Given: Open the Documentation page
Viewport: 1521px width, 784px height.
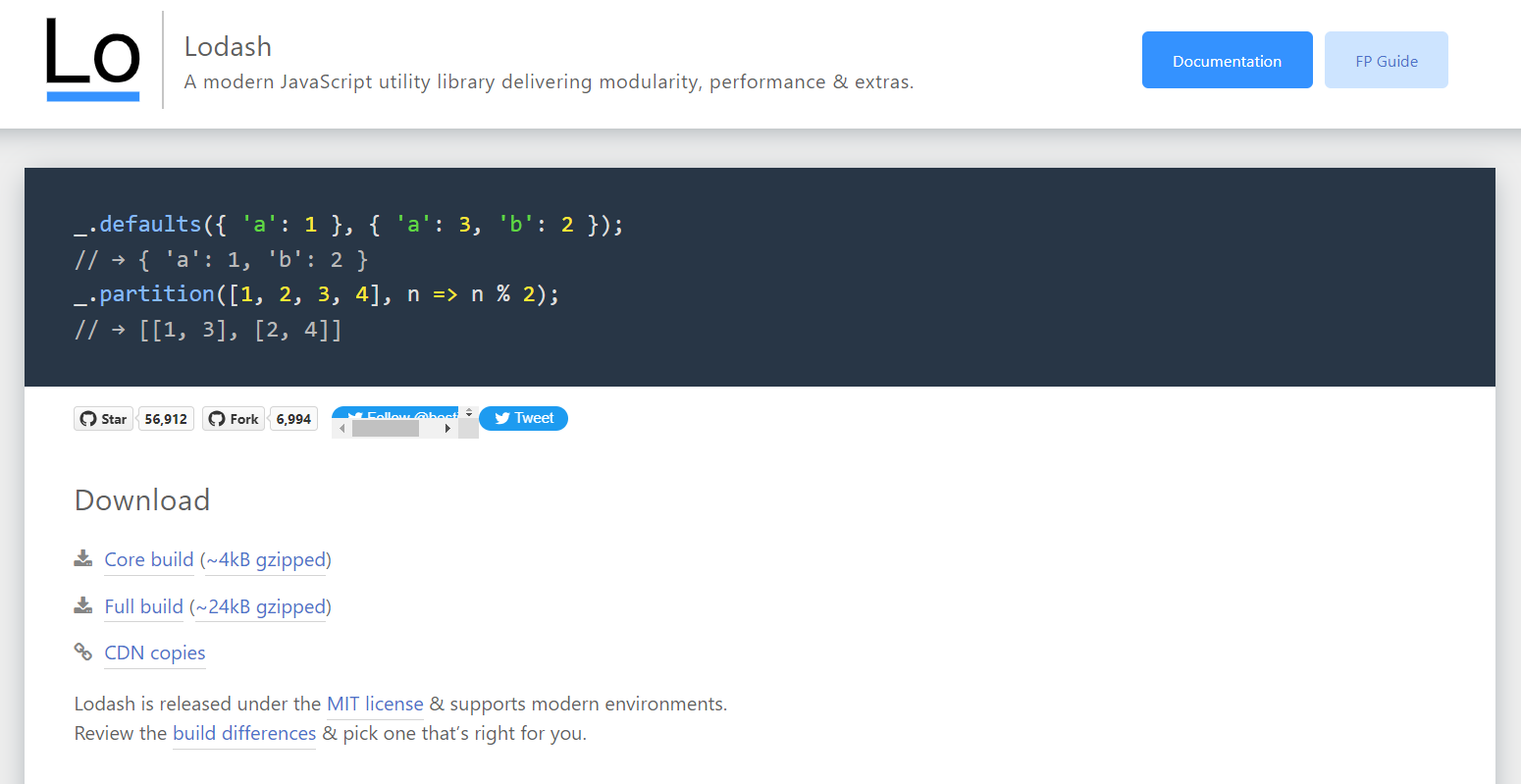Looking at the screenshot, I should coord(1227,60).
